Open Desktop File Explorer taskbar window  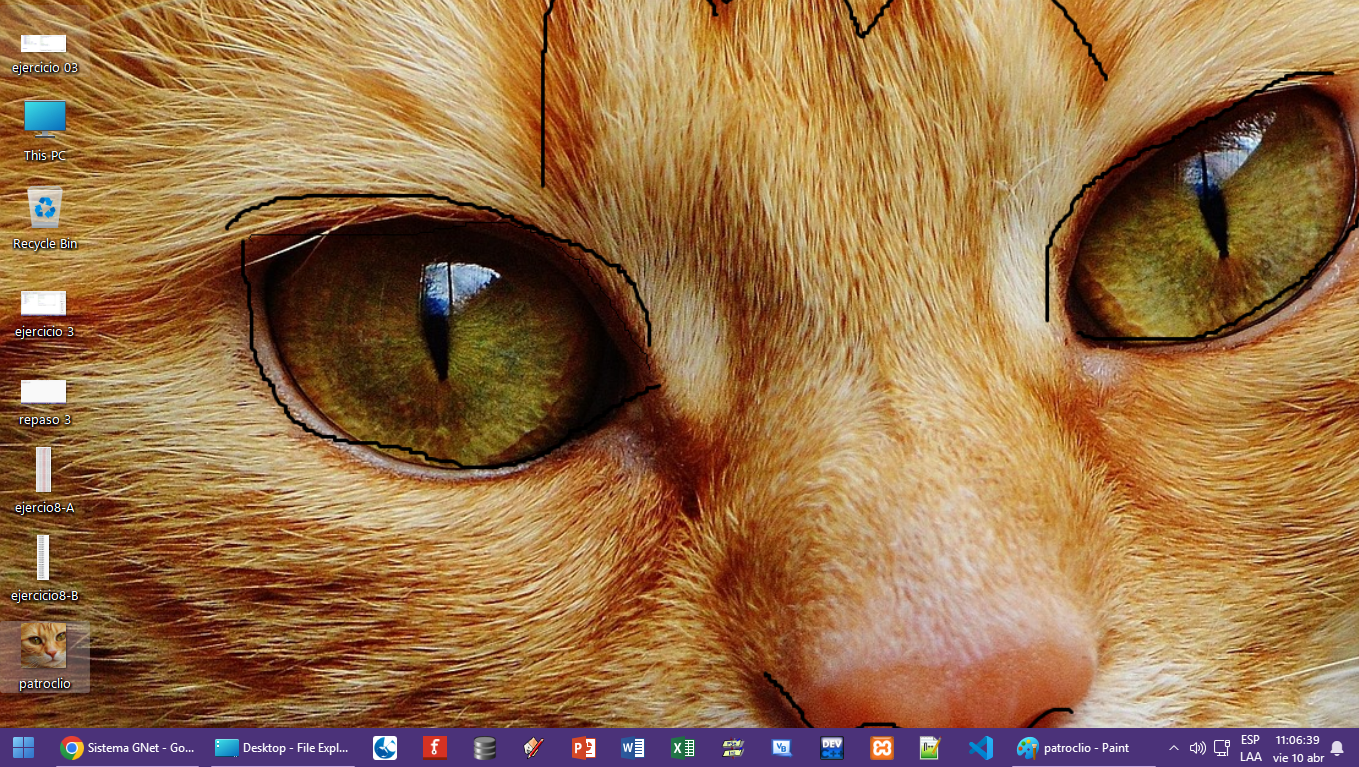(283, 748)
